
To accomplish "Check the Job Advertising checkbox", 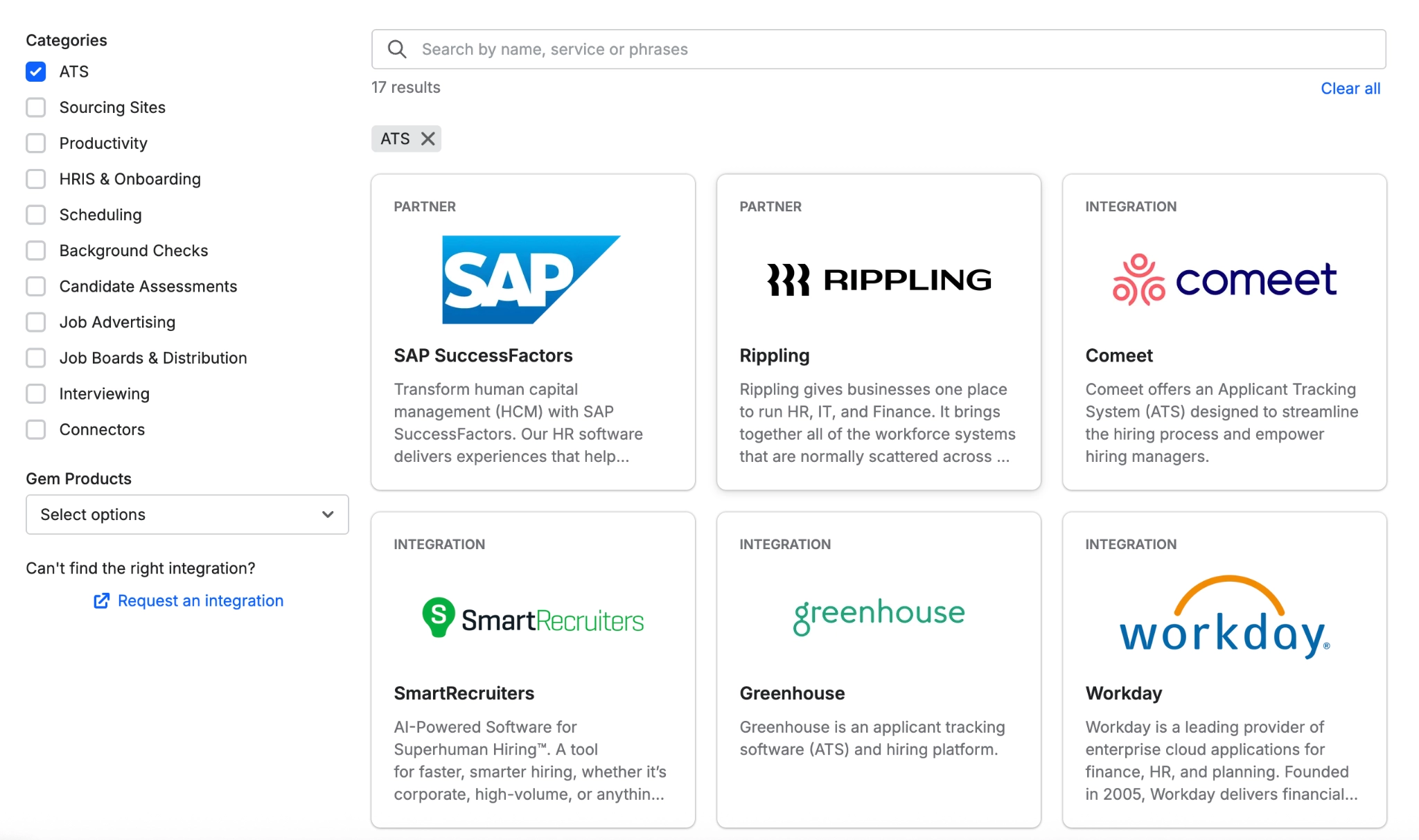I will pyautogui.click(x=36, y=322).
